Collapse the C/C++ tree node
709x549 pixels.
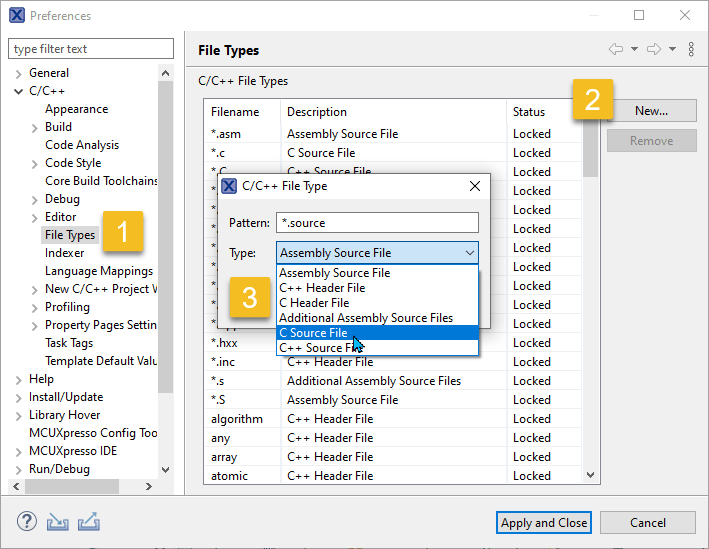click(18, 91)
